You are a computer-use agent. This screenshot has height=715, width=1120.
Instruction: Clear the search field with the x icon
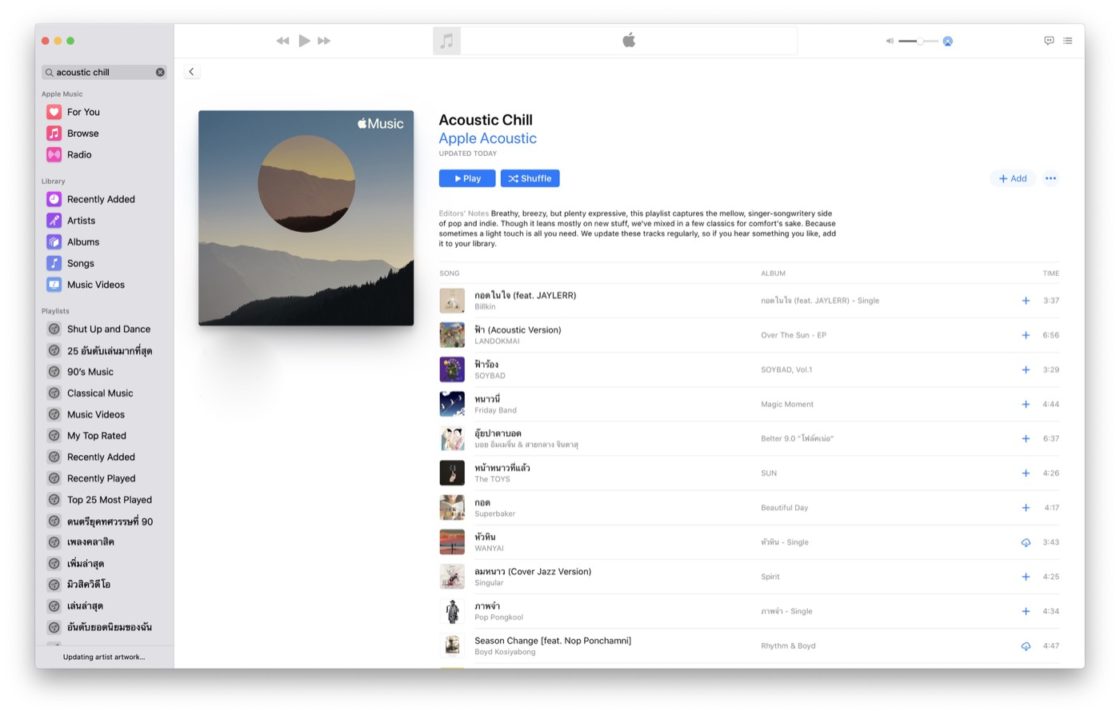point(160,72)
